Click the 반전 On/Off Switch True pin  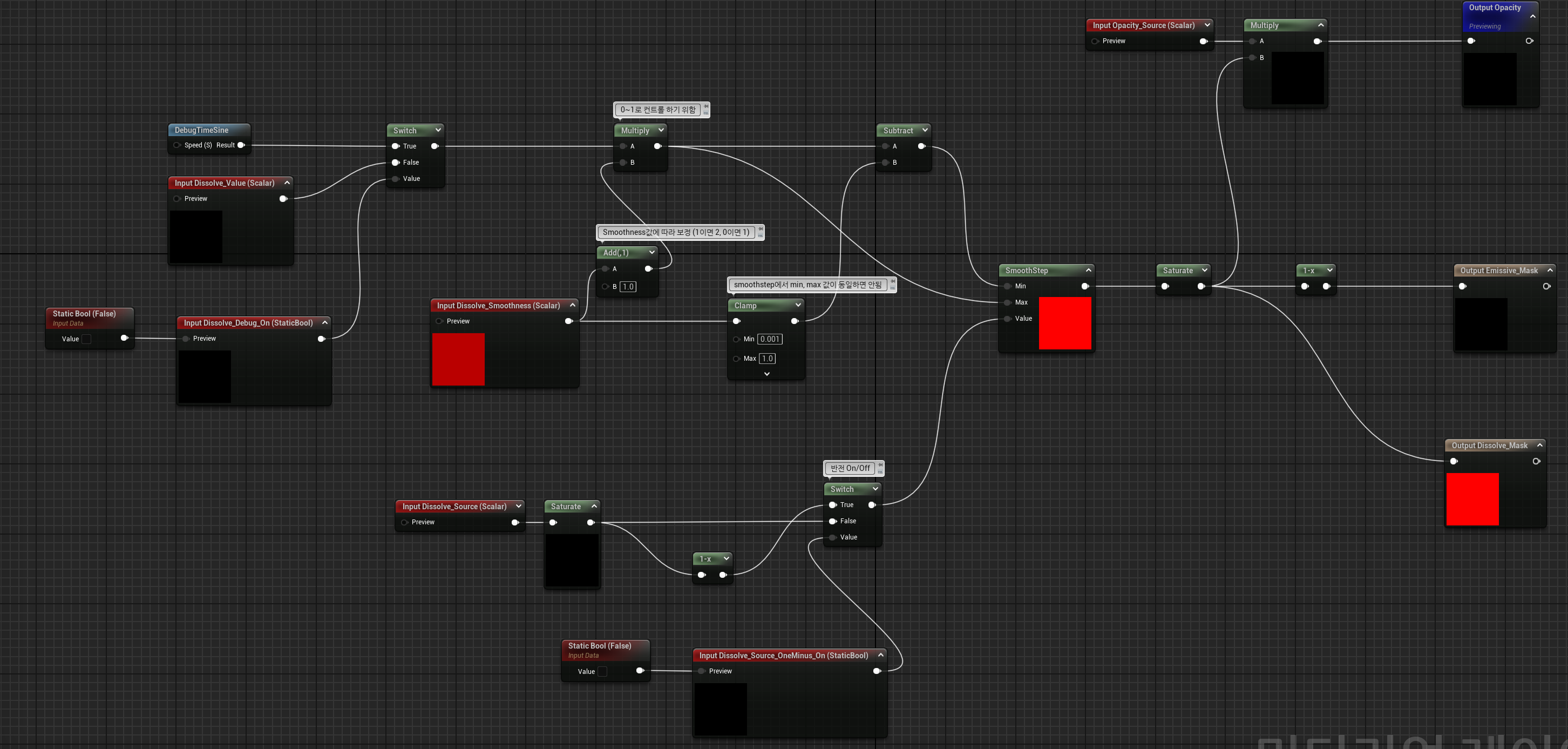coord(833,505)
